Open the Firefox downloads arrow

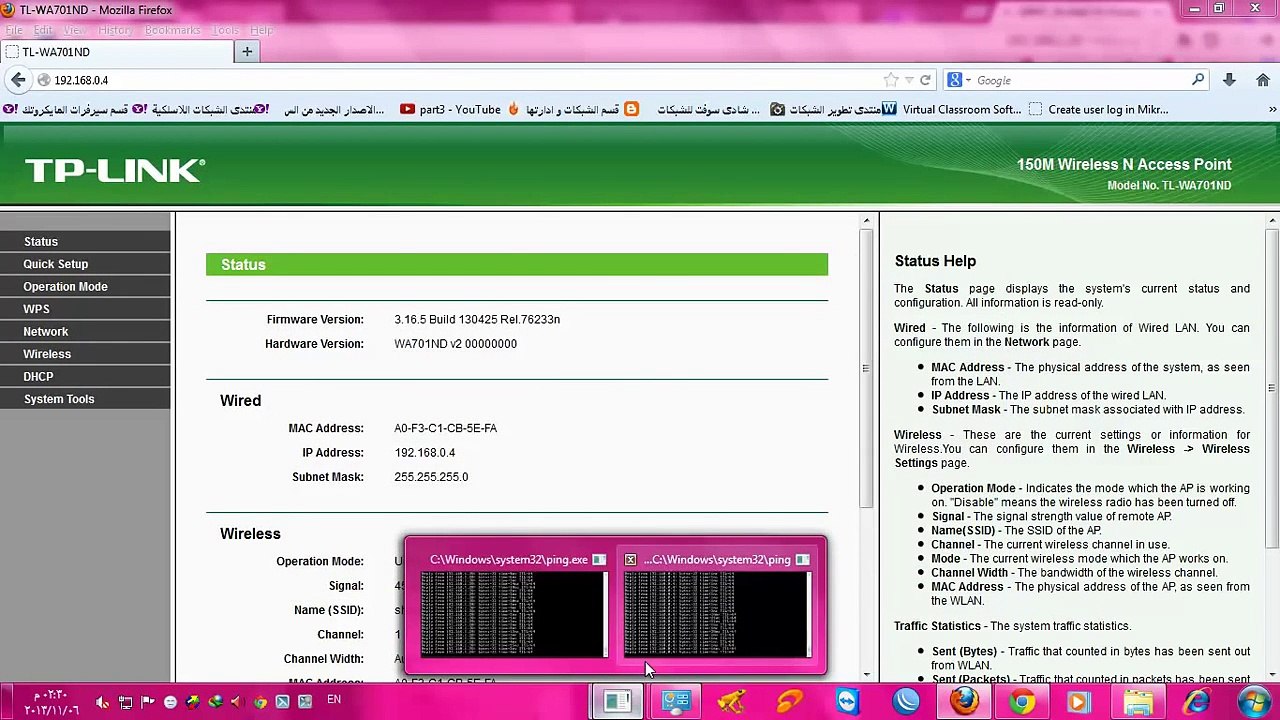pos(1229,80)
